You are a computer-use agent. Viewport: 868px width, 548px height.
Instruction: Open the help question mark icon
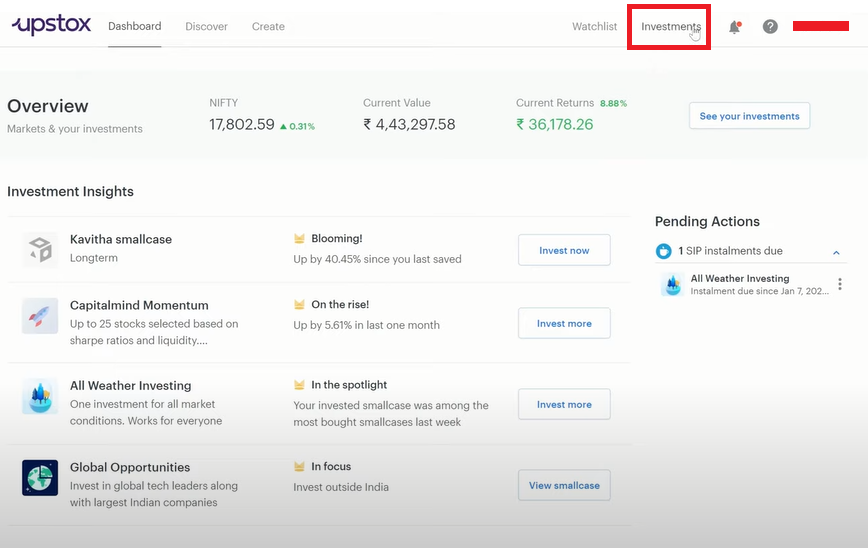click(770, 27)
